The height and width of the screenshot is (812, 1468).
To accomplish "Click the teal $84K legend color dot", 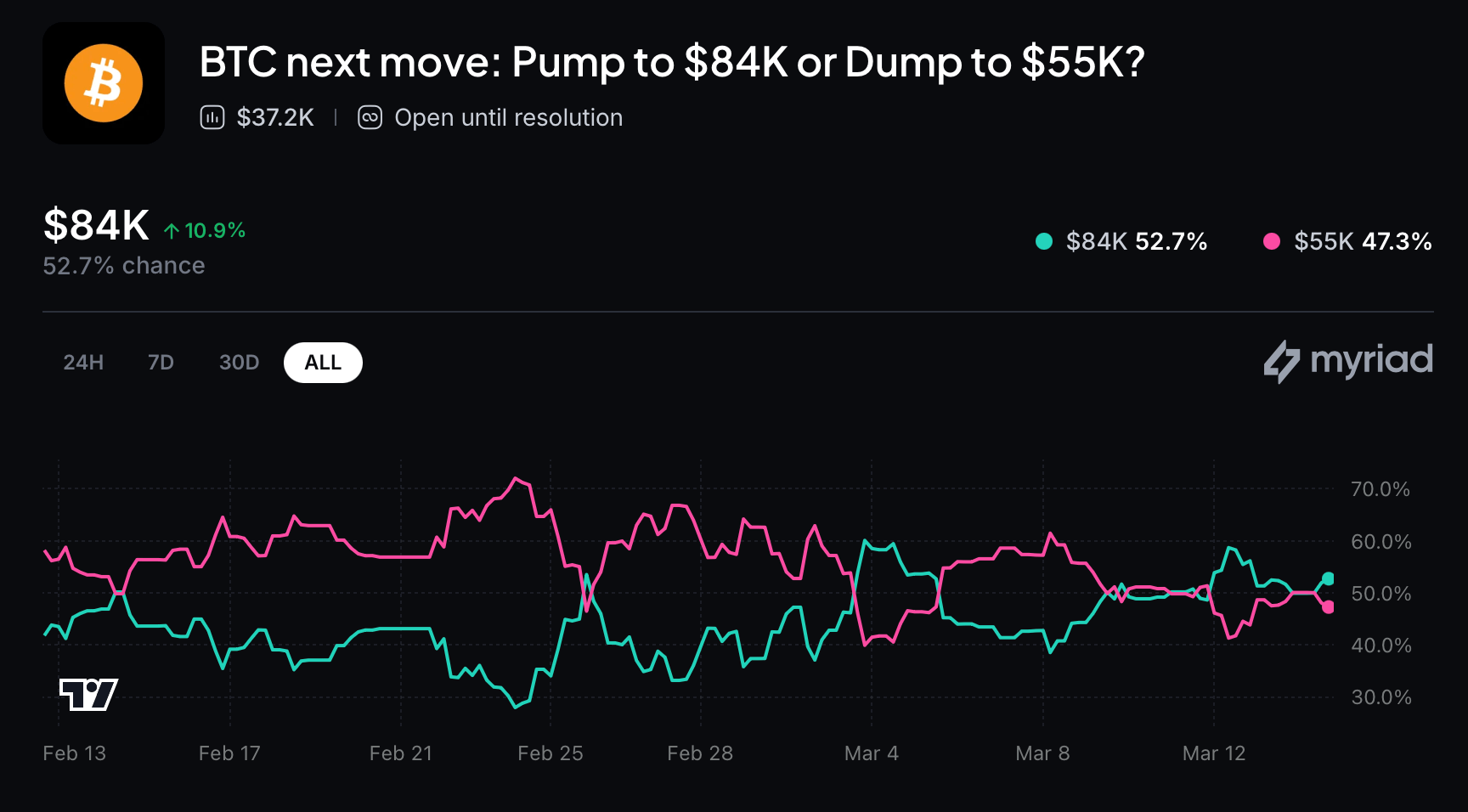I will click(x=1044, y=241).
